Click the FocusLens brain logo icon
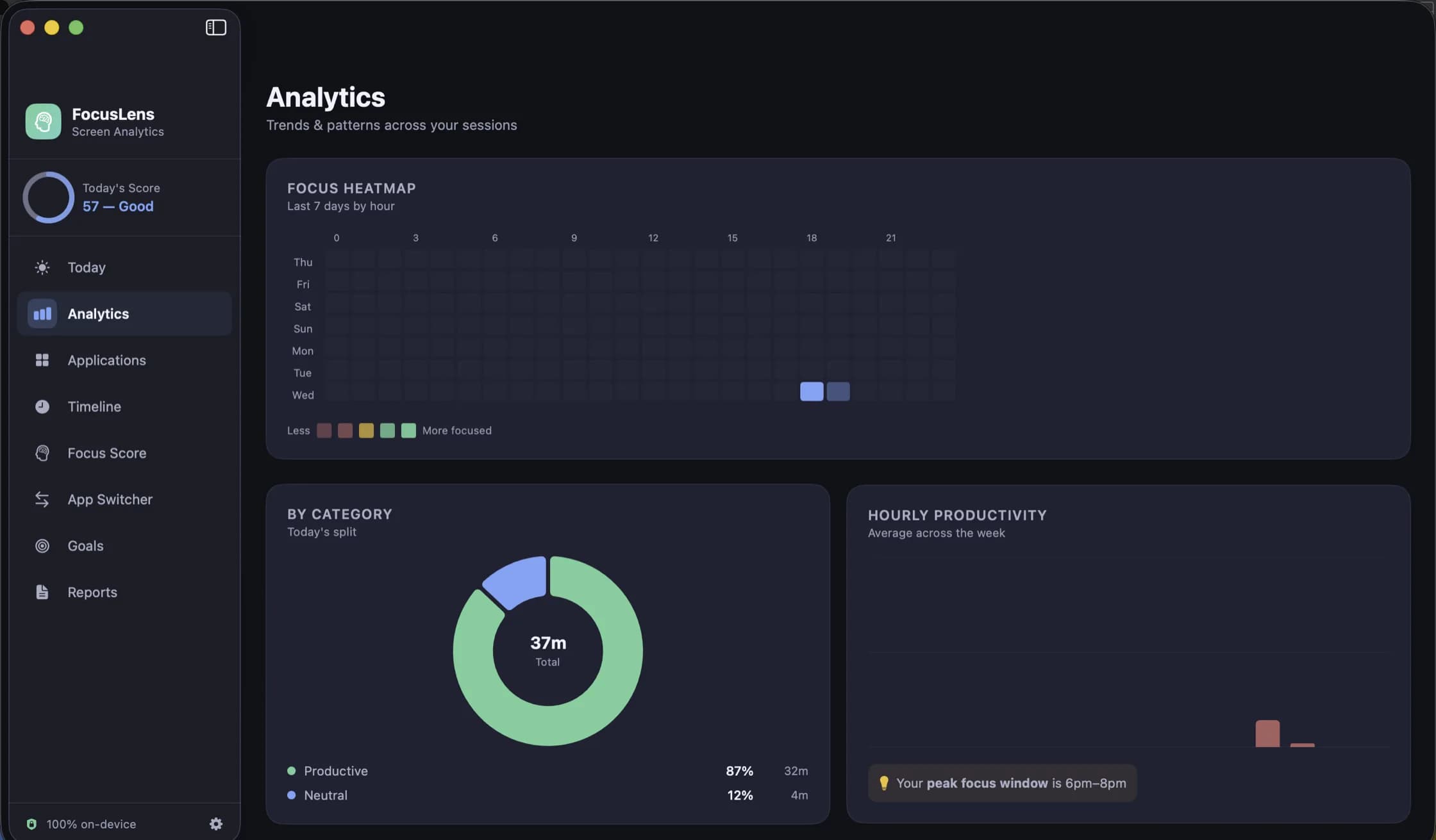This screenshot has height=840, width=1436. coord(43,121)
